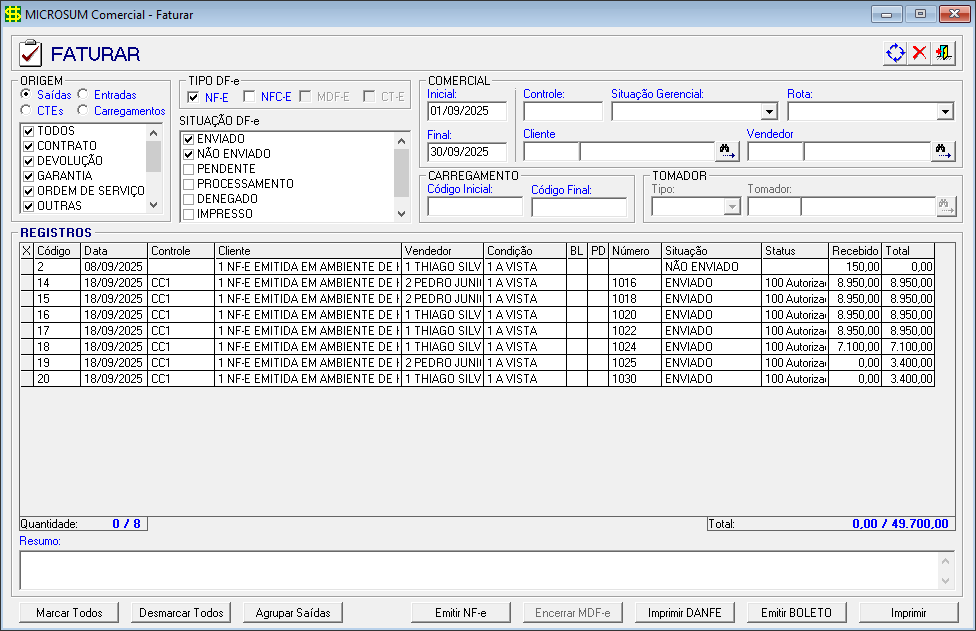The width and height of the screenshot is (976, 631).
Task: Click the exit door icon
Action: click(943, 53)
